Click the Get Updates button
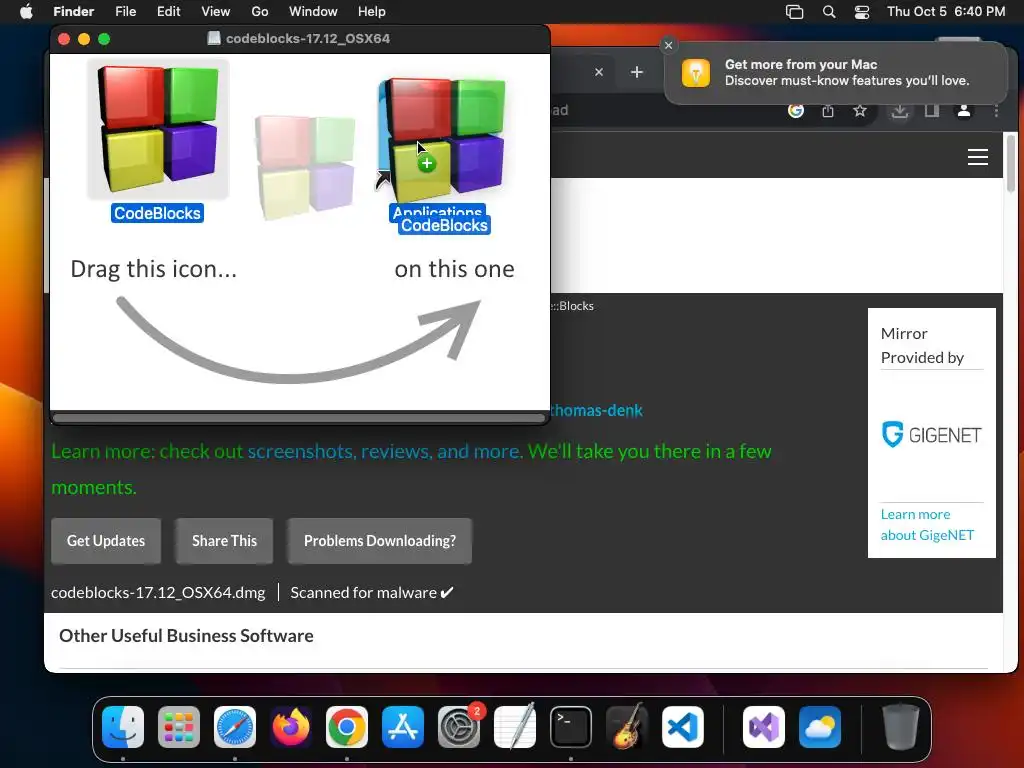The height and width of the screenshot is (768, 1024). click(x=106, y=541)
